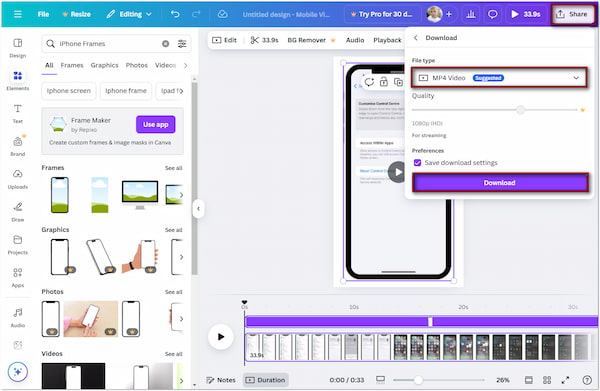Click the timeline play button
600x391 pixels.
point(221,337)
